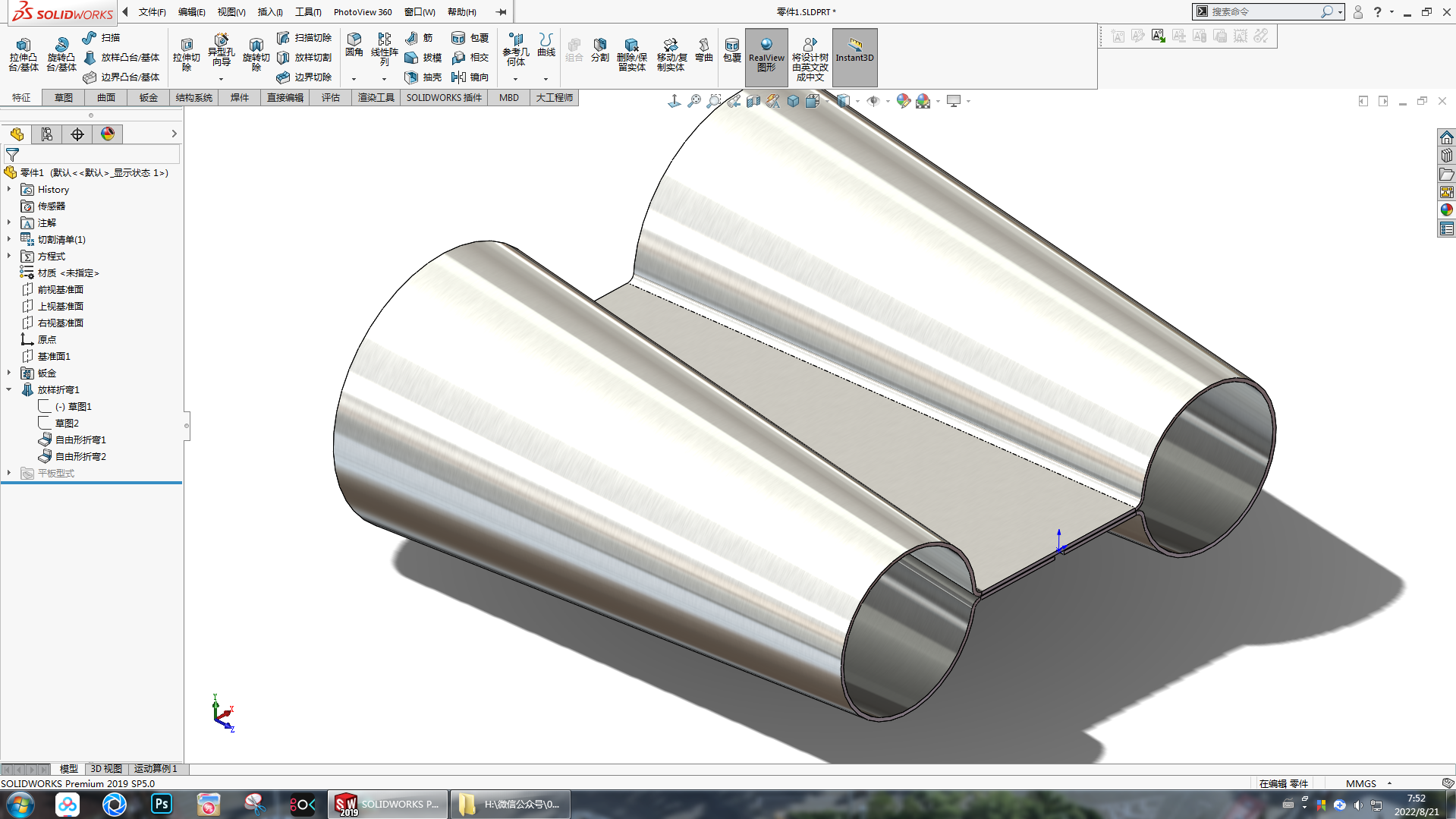Expand the 切割清单(1) node
This screenshot has height=819, width=1456.
tap(9, 240)
